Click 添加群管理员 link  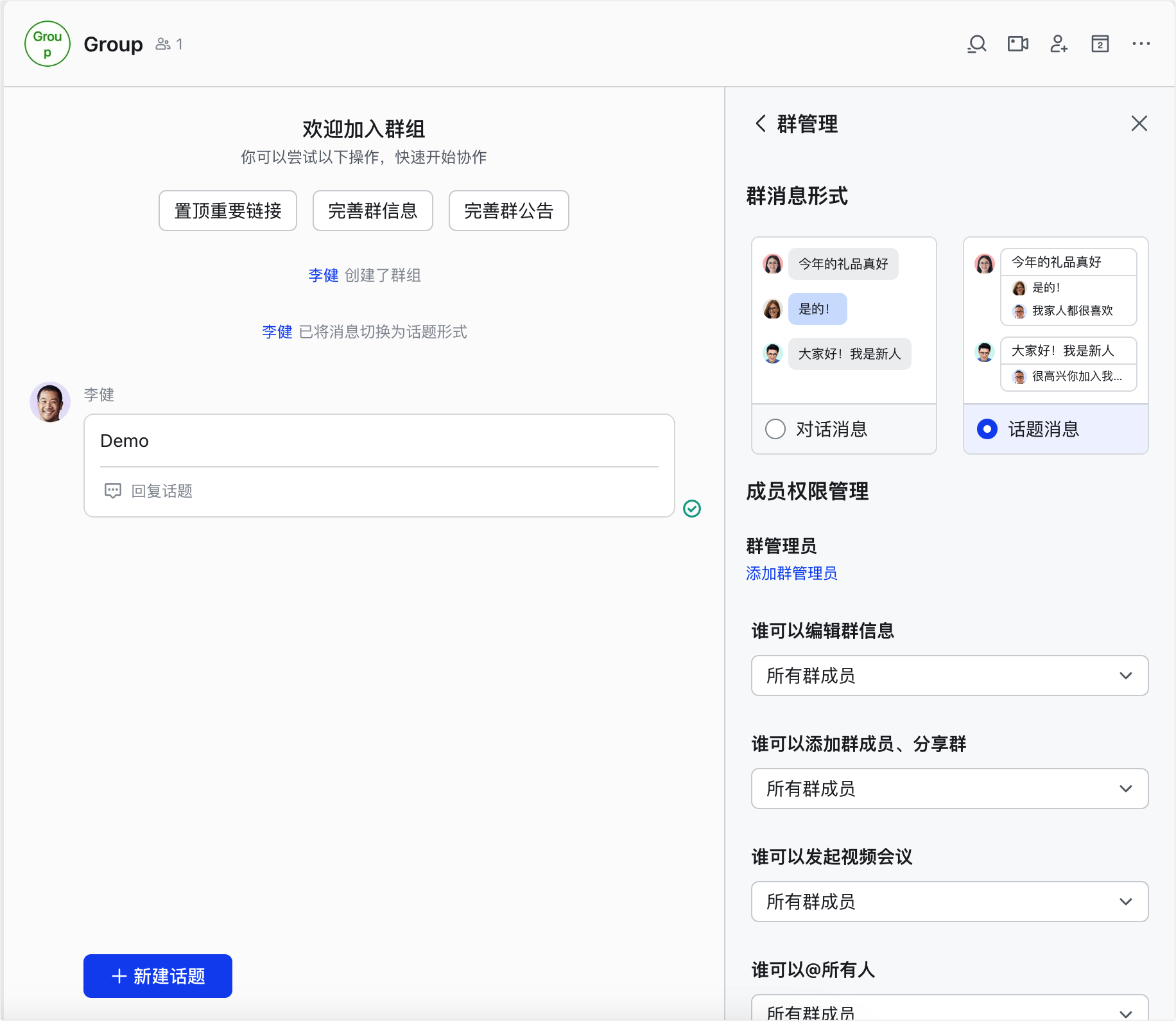pyautogui.click(x=791, y=573)
